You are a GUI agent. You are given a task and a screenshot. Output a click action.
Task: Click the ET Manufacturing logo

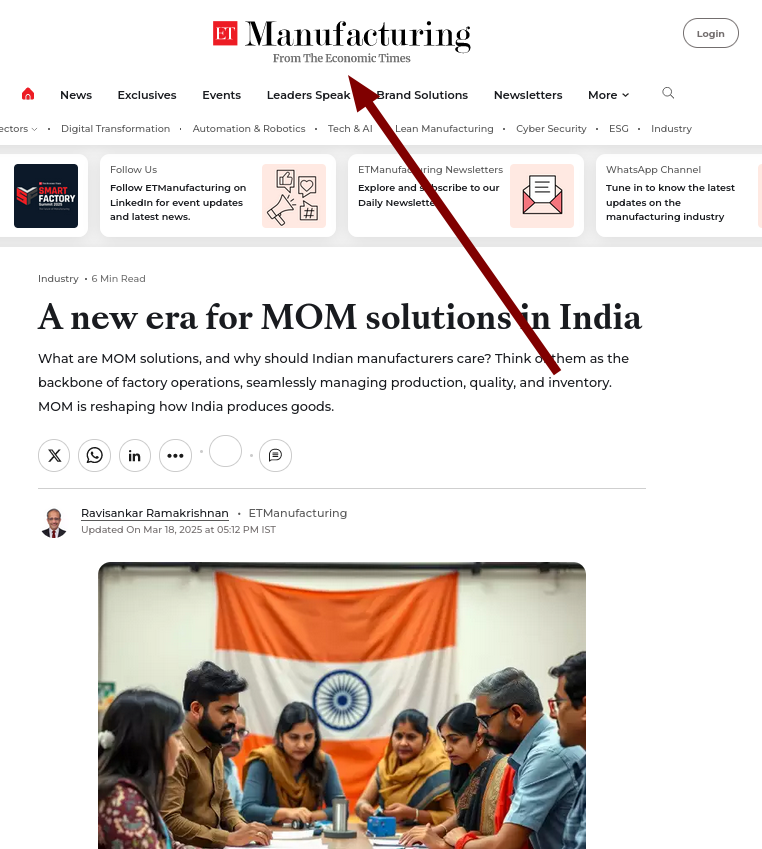coord(341,41)
